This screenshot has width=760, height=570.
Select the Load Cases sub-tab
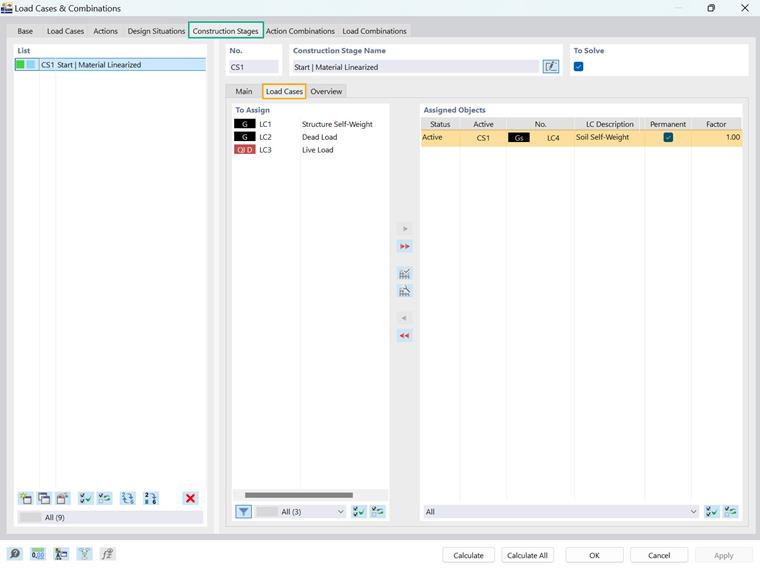coord(284,91)
